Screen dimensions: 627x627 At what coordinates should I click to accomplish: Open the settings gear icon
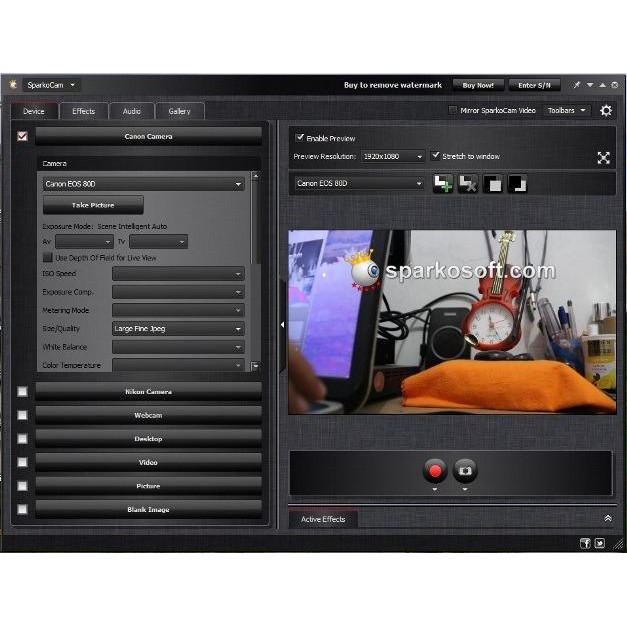click(606, 111)
